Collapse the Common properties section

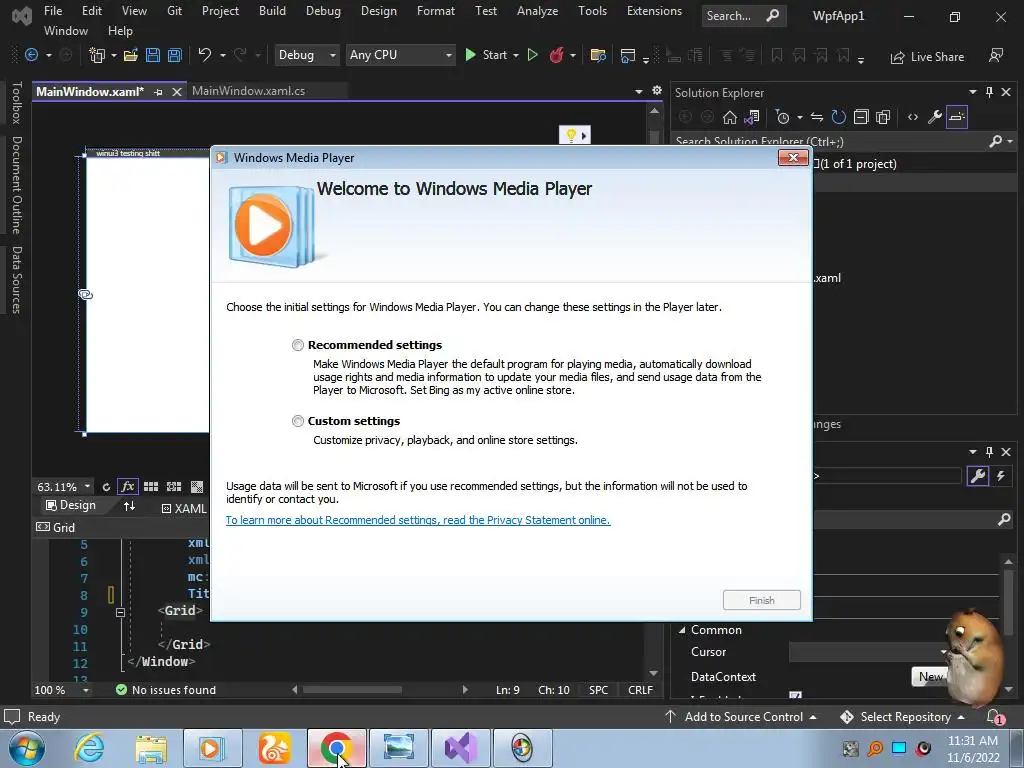[682, 630]
